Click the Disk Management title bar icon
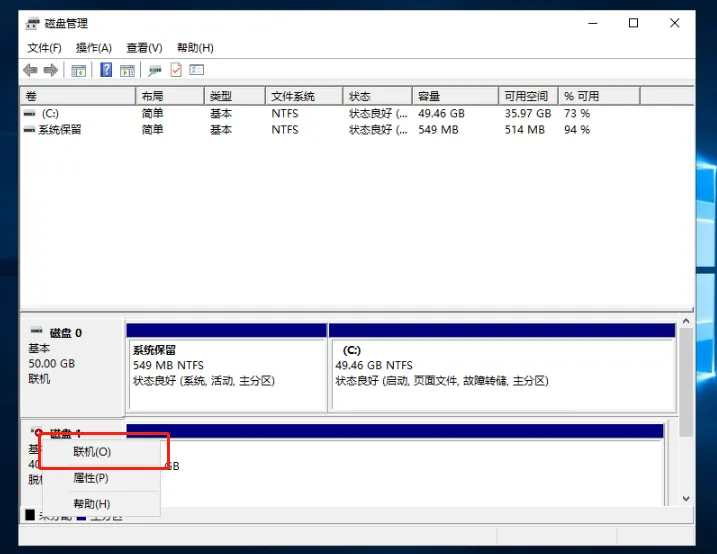The image size is (717, 554). (x=32, y=23)
